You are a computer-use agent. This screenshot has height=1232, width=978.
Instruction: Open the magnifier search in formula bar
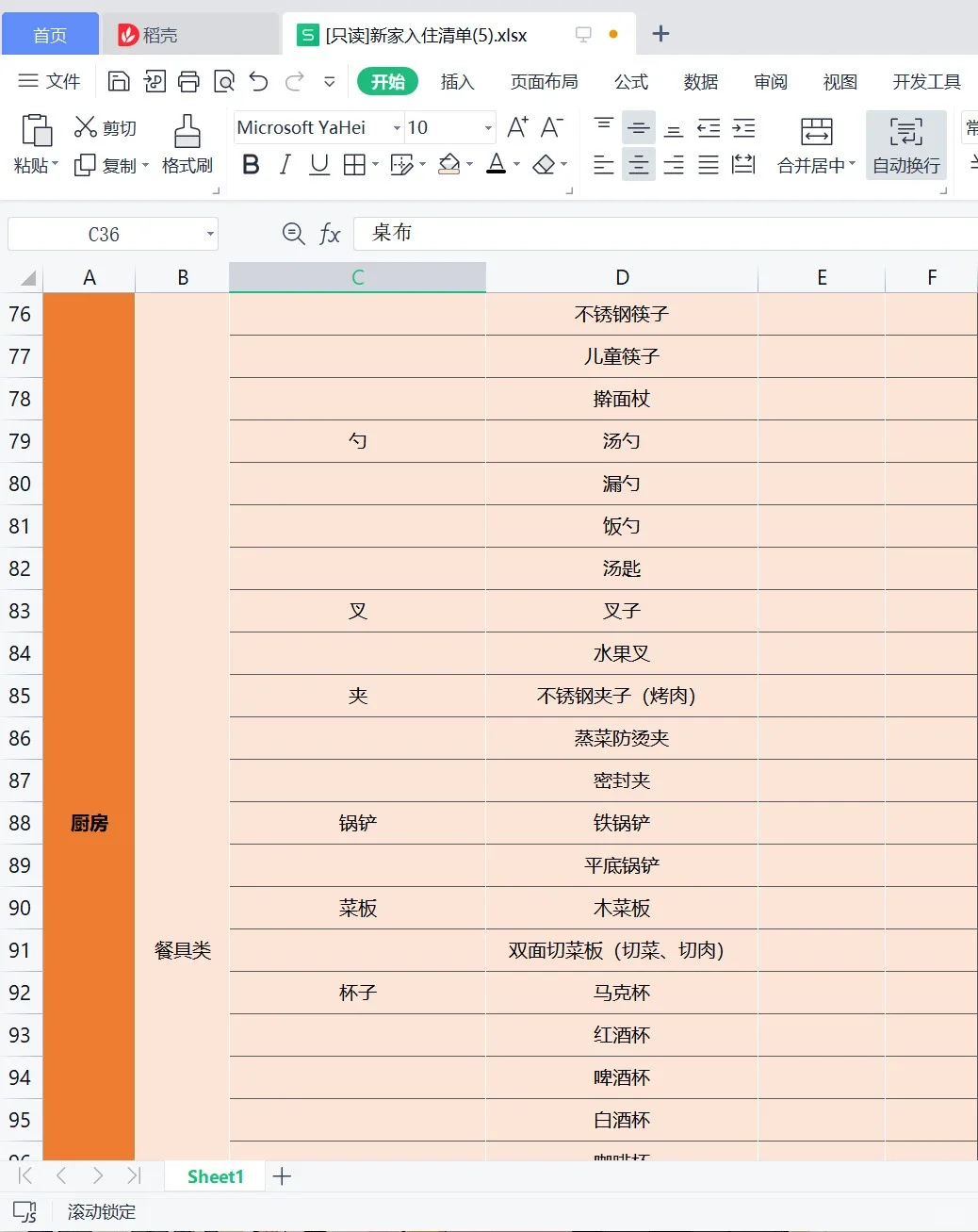click(293, 234)
